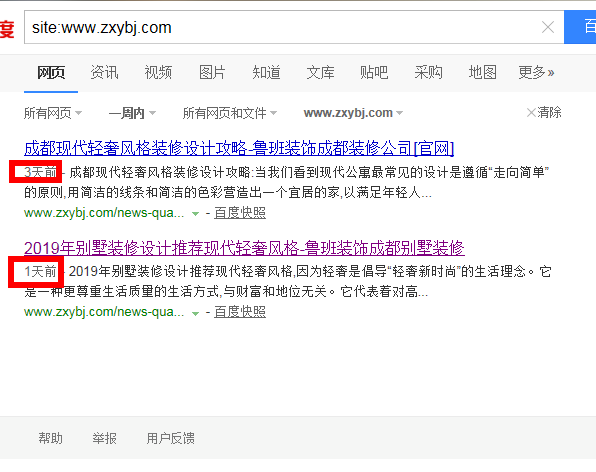The width and height of the screenshot is (596, 472).
Task: Open the 帮助 footer link
Action: (x=50, y=438)
